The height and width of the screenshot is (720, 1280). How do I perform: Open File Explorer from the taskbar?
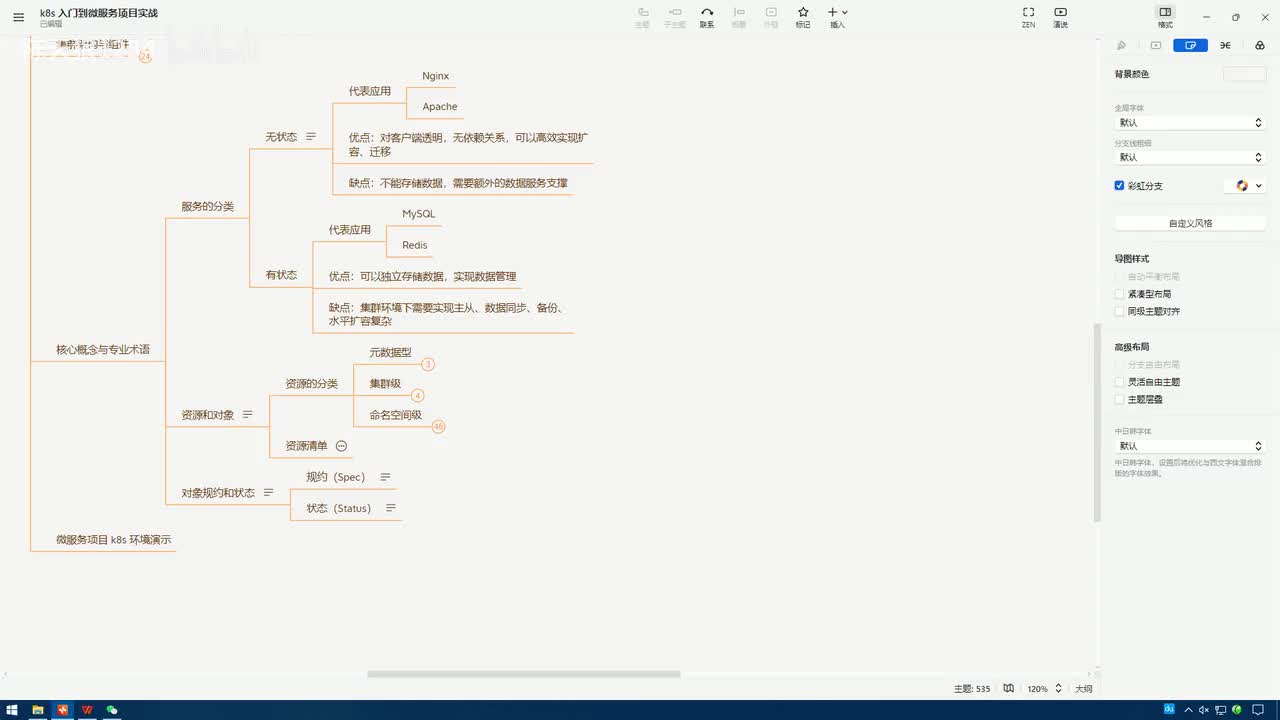38,710
